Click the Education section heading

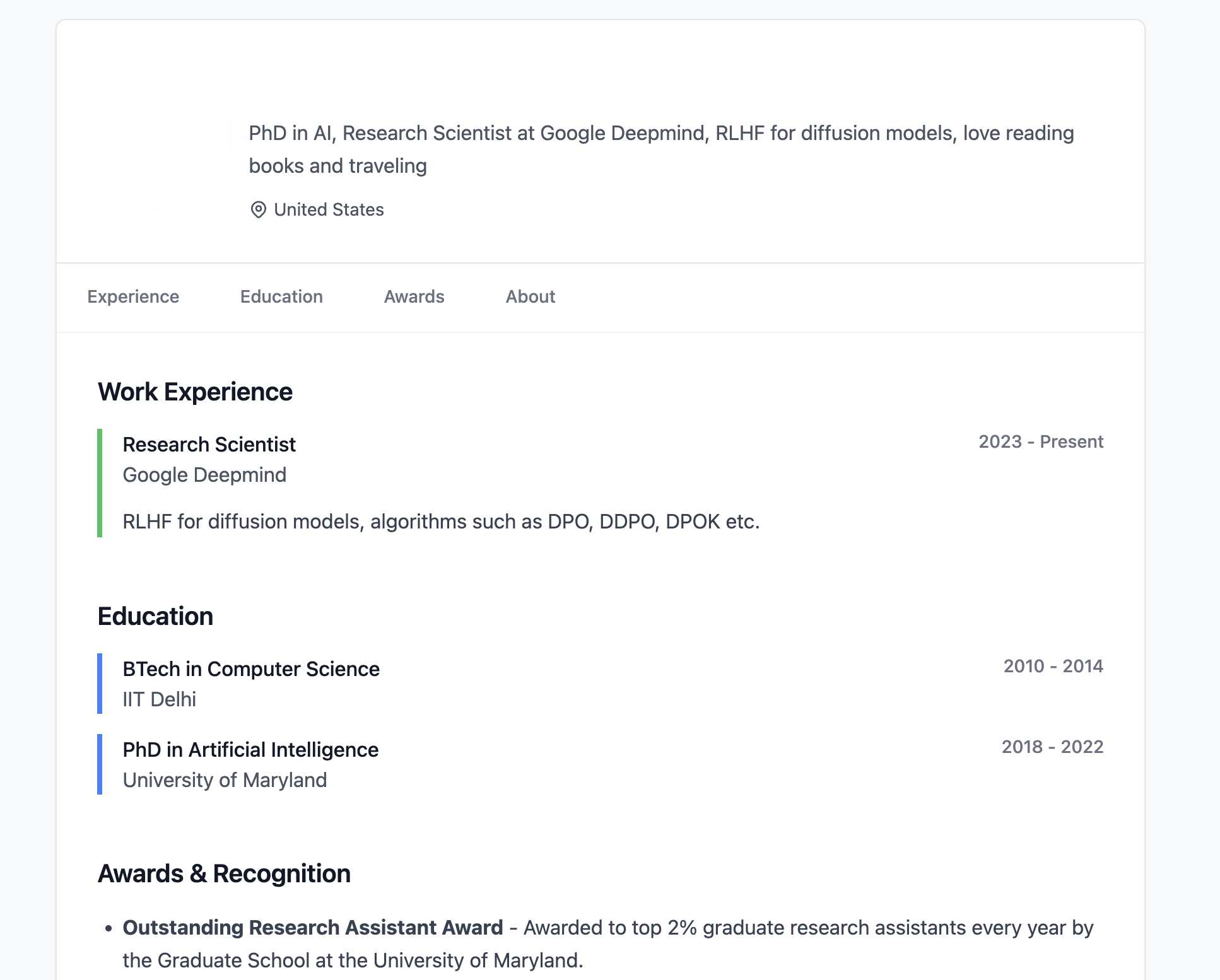point(155,616)
